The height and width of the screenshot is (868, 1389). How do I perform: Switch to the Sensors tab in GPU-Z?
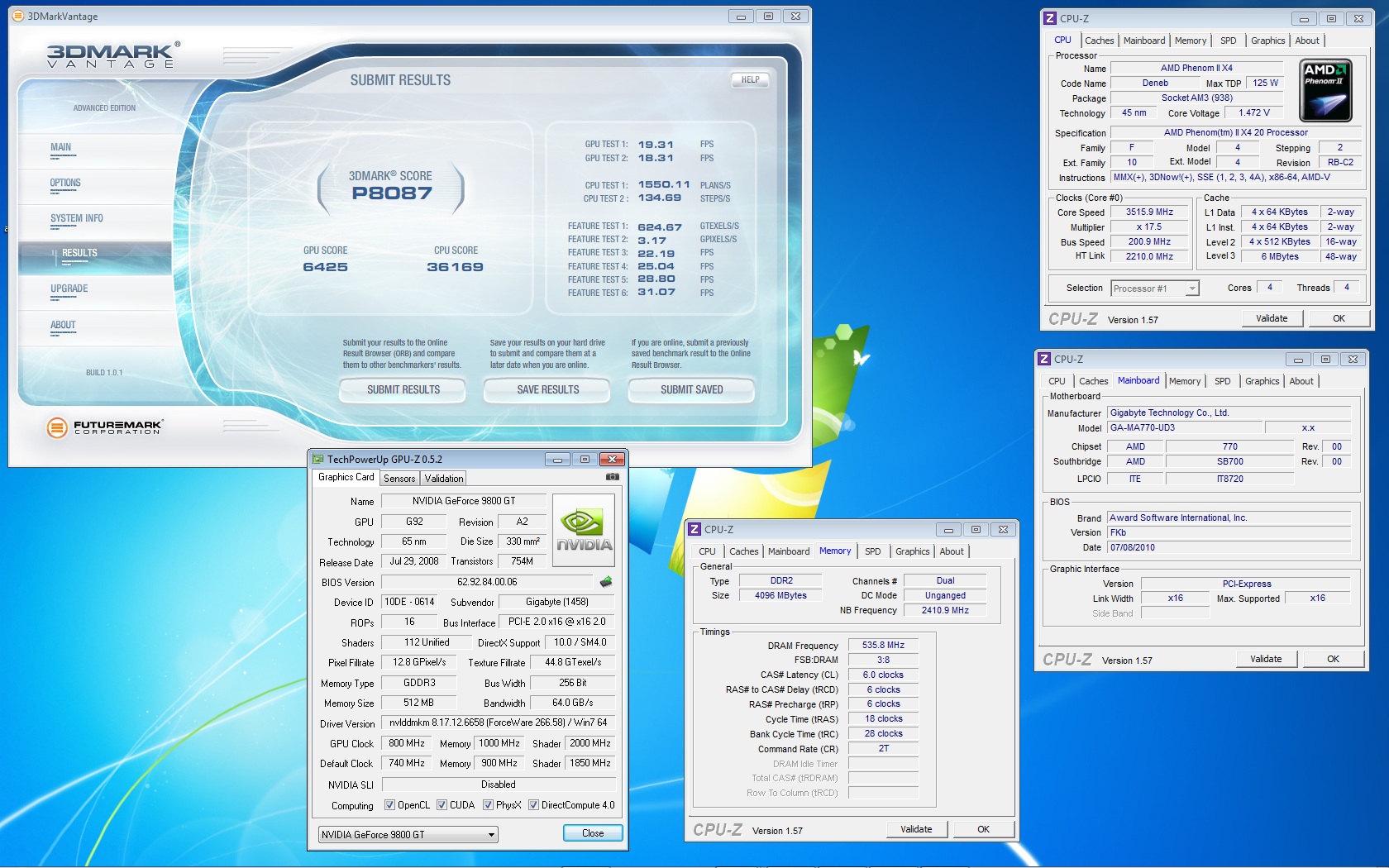point(399,479)
